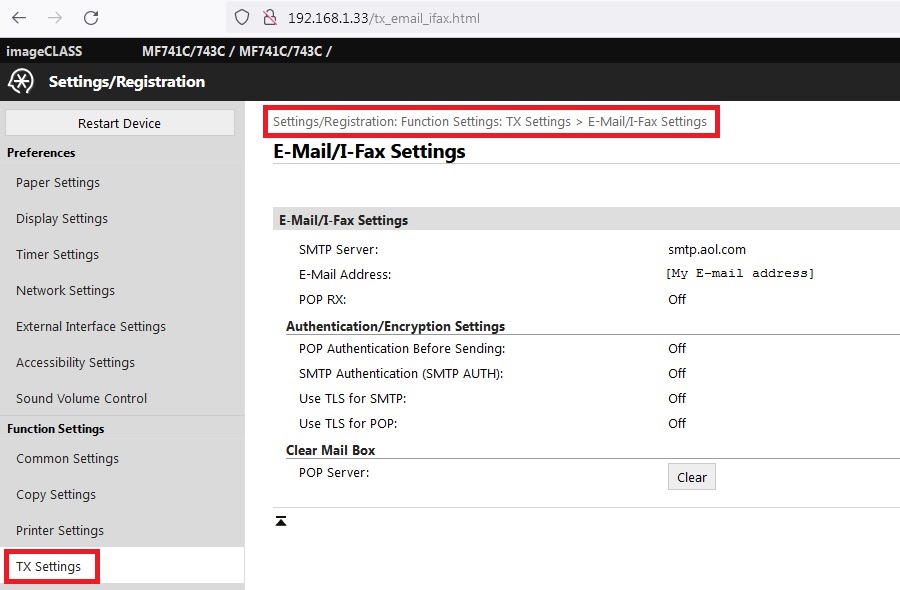Image resolution: width=900 pixels, height=590 pixels.
Task: Click the return-to-top arrow icon
Action: [281, 521]
